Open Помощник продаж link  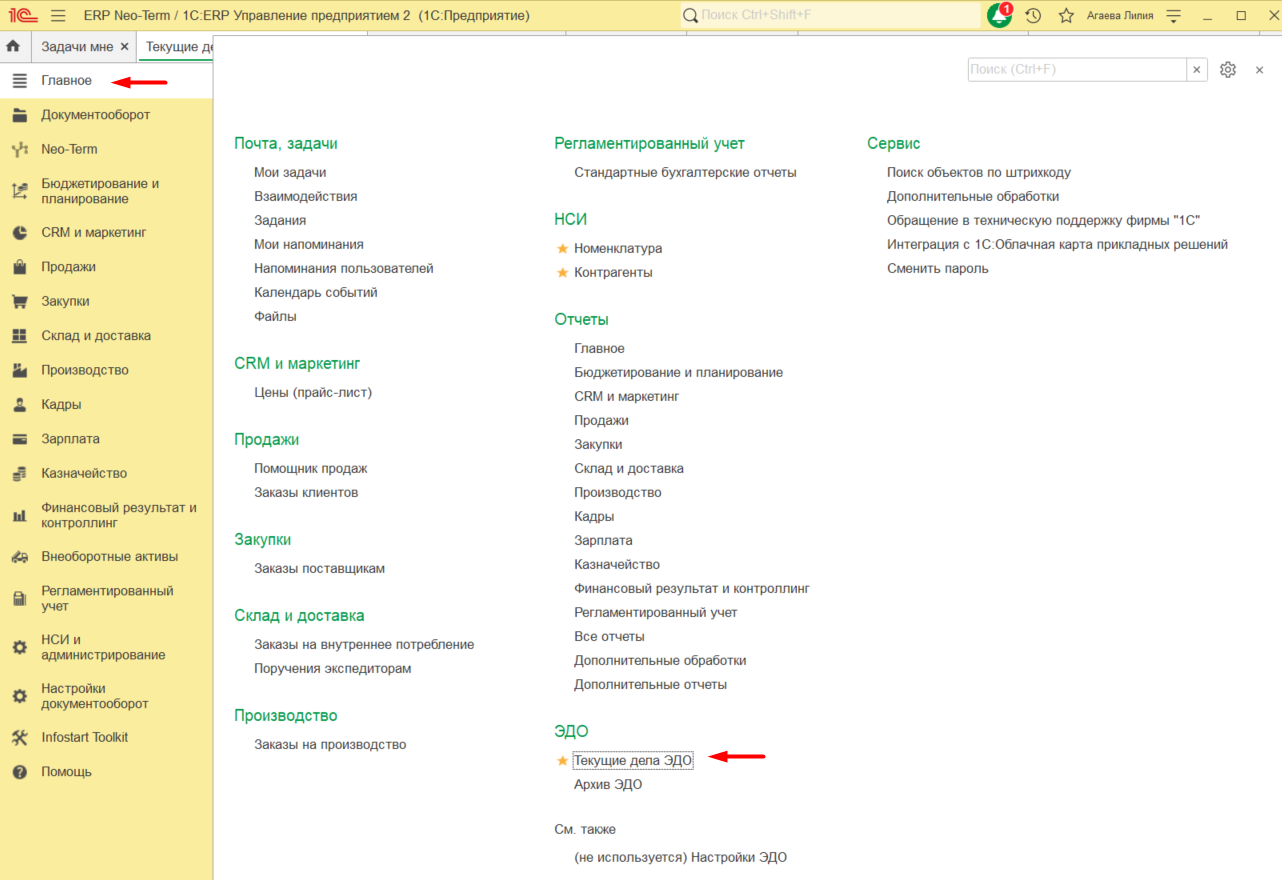311,468
